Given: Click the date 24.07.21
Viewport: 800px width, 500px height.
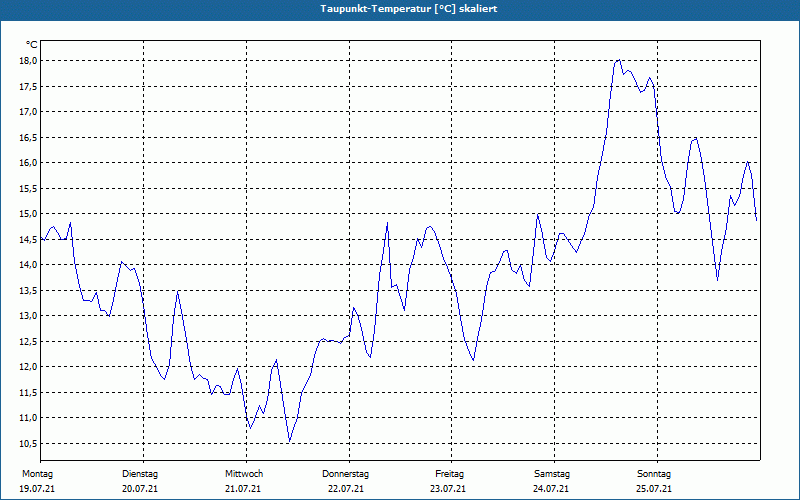Looking at the screenshot, I should pos(551,489).
